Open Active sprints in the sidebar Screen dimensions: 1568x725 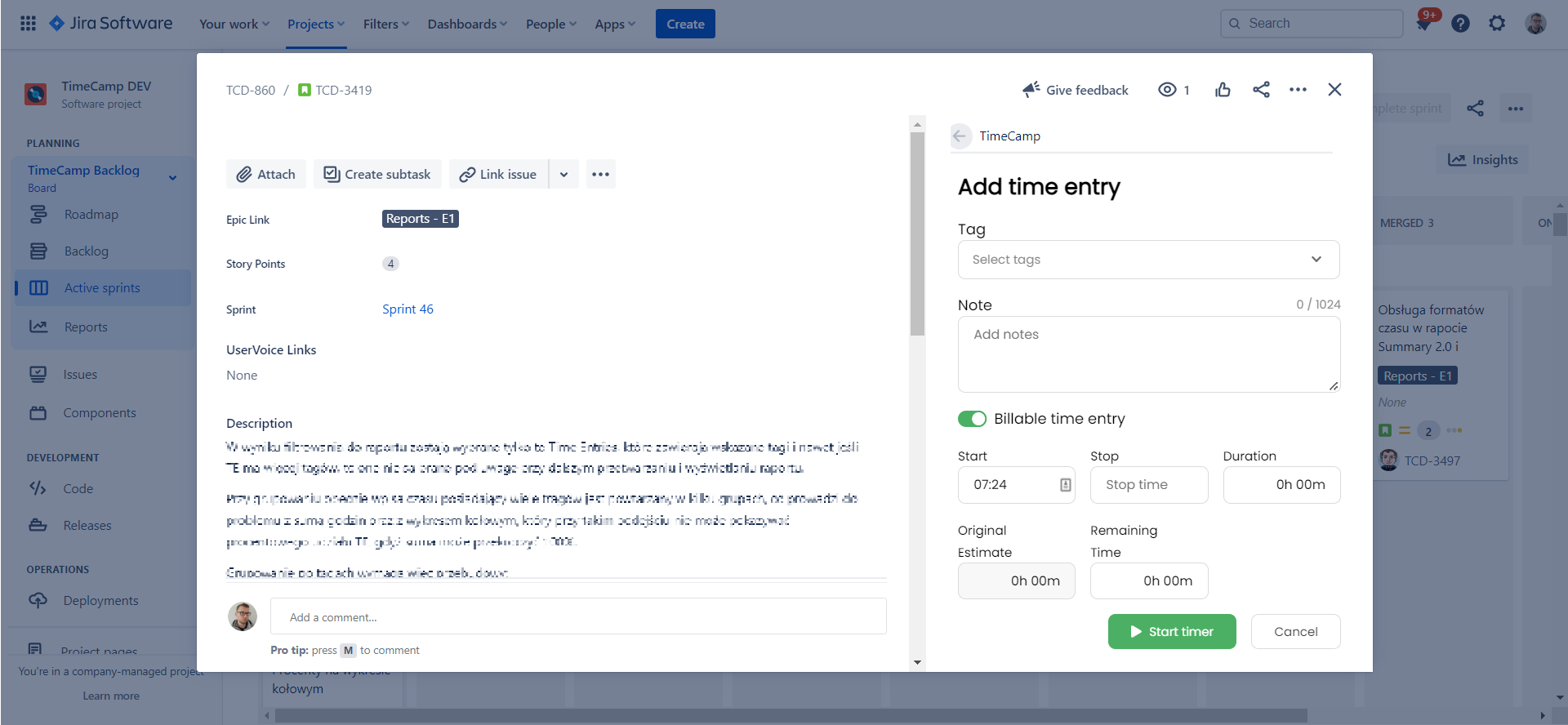pos(103,288)
